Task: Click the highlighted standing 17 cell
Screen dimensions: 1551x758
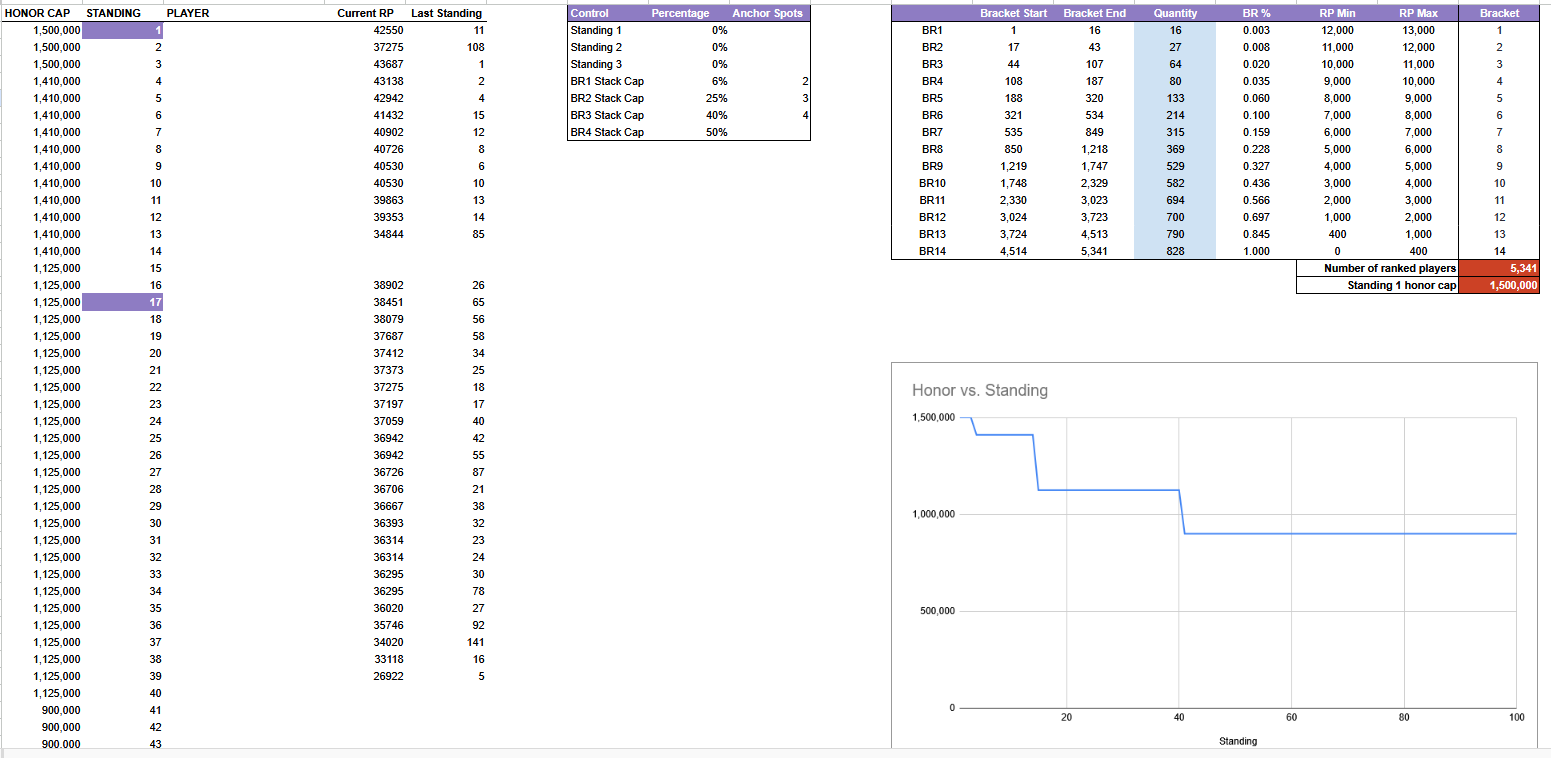Action: tap(124, 302)
